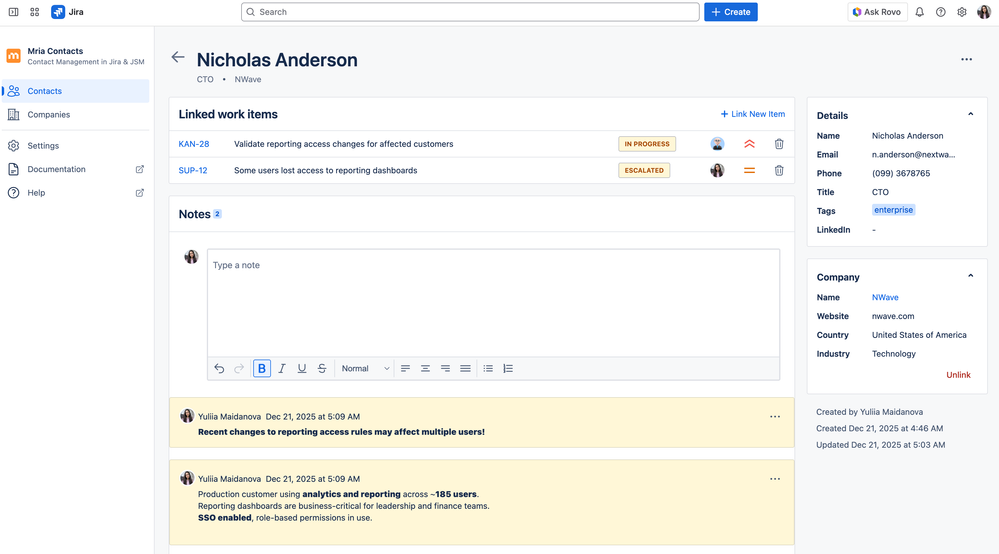The height and width of the screenshot is (554, 999).
Task: Toggle strikethrough formatting
Action: point(322,369)
